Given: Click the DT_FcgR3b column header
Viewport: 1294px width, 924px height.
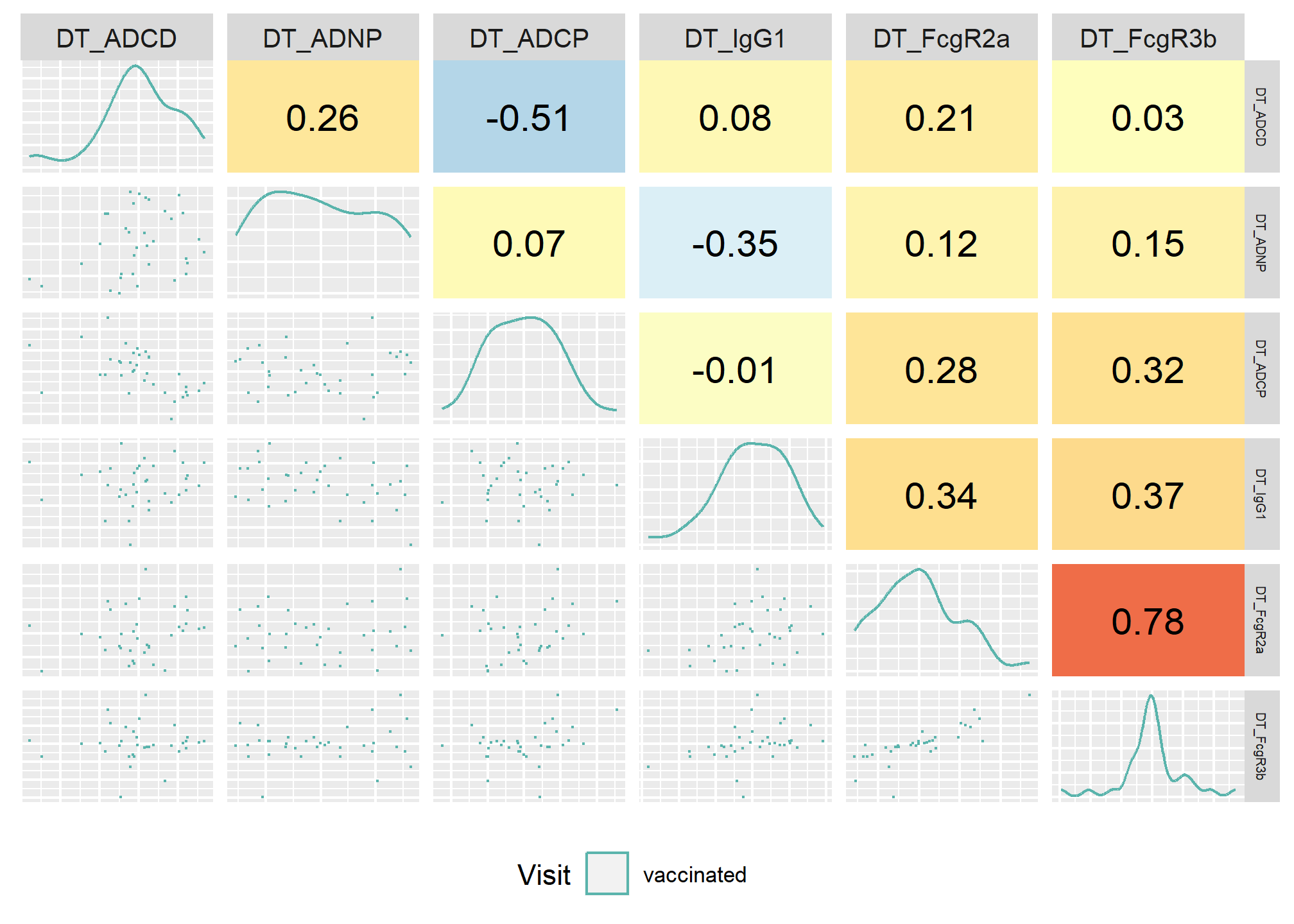Looking at the screenshot, I should [1148, 37].
